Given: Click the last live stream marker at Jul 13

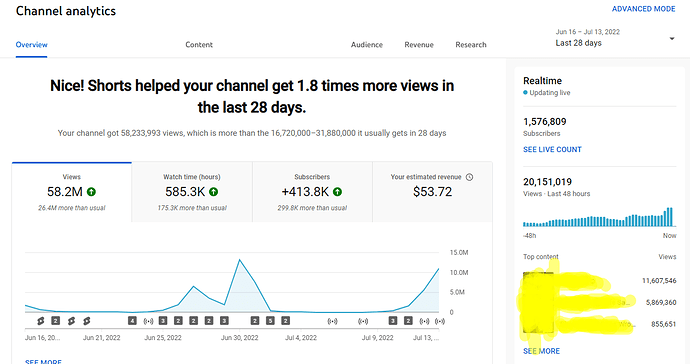Looking at the screenshot, I should point(440,321).
